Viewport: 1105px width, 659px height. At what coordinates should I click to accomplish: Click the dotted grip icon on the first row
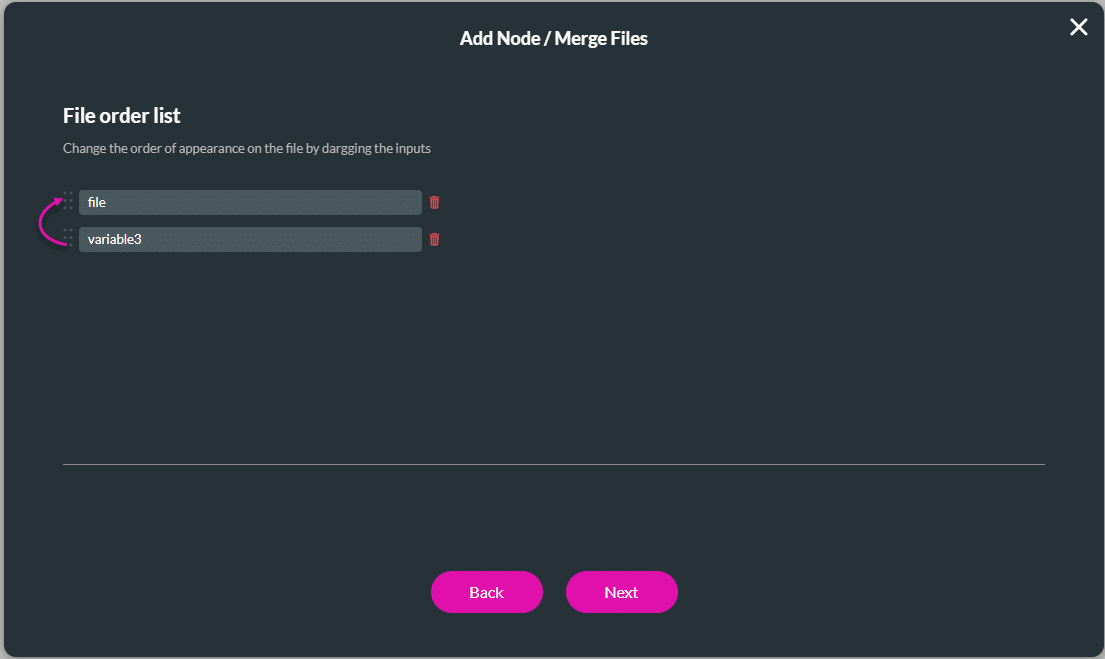click(69, 202)
